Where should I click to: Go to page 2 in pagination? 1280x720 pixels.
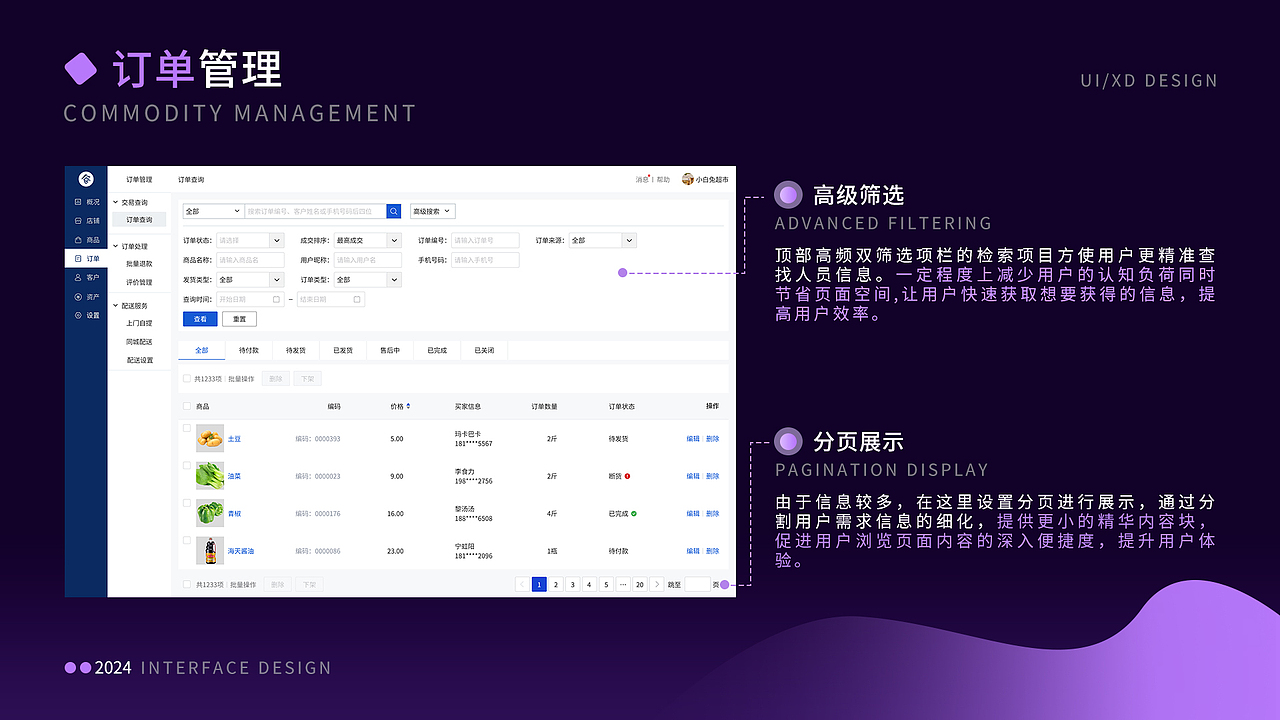556,584
